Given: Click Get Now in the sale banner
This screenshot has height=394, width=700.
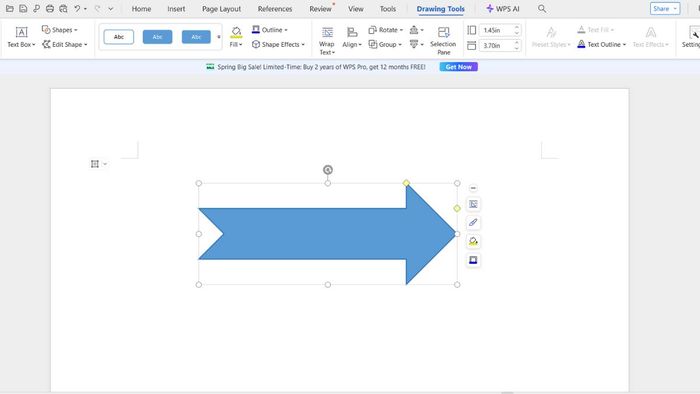Looking at the screenshot, I should pos(458,67).
